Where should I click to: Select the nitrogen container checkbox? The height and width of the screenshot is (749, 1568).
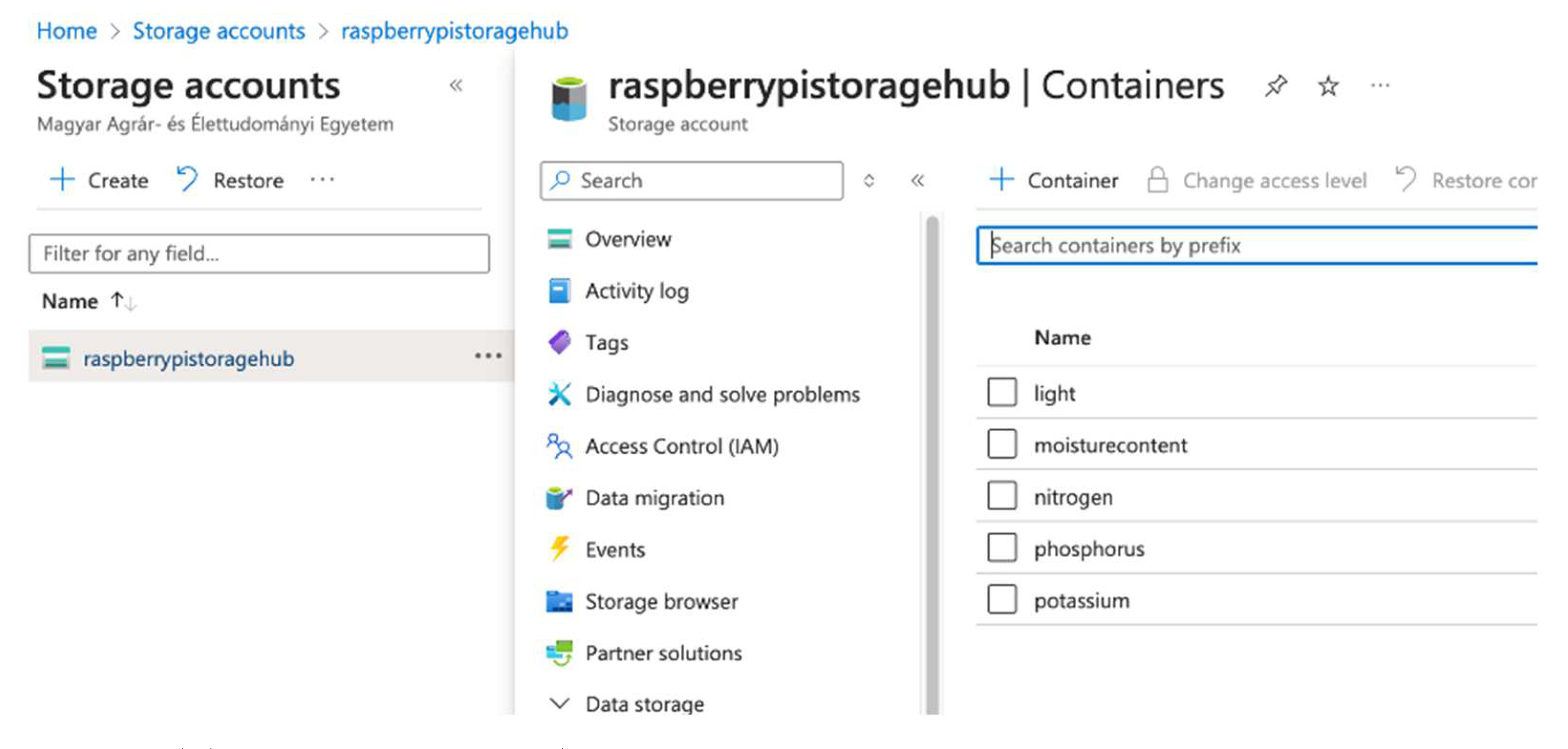click(1001, 496)
